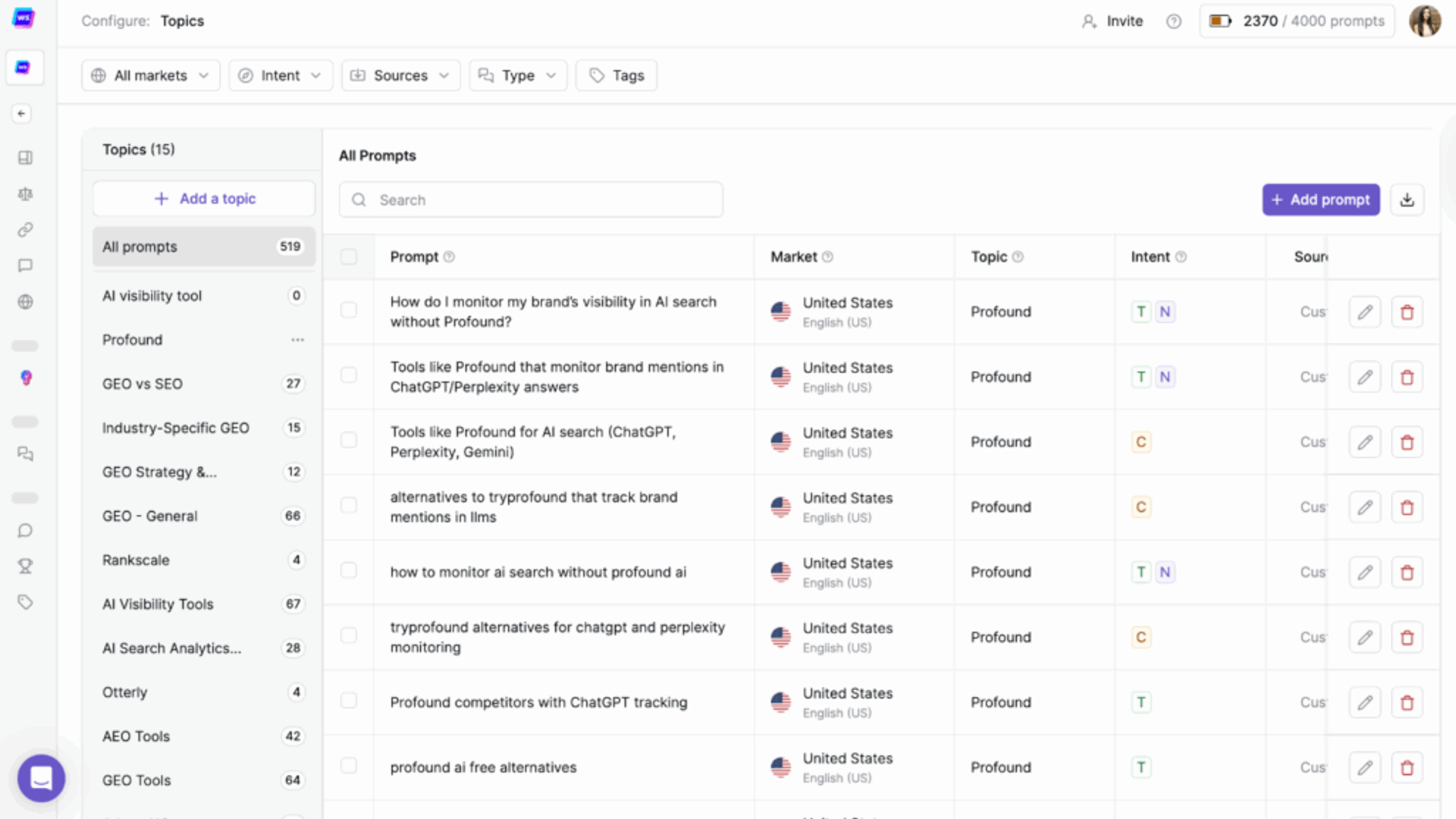Select the Industry-Specific GEO topic
The height and width of the screenshot is (819, 1456).
(204, 428)
